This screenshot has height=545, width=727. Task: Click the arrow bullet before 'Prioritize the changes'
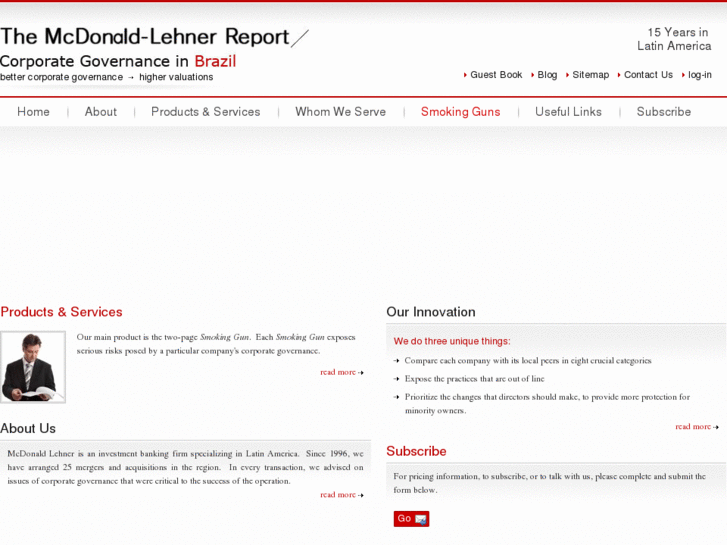pos(396,397)
